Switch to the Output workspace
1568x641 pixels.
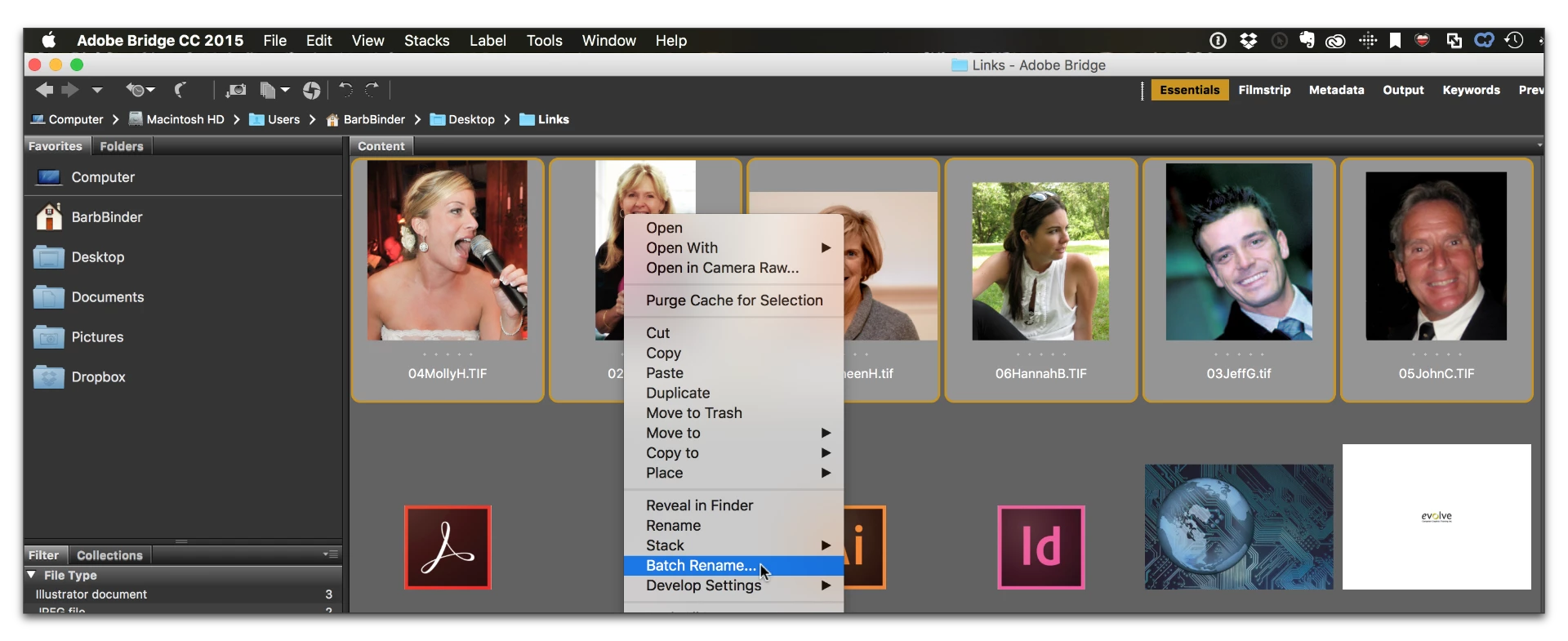pos(1403,90)
